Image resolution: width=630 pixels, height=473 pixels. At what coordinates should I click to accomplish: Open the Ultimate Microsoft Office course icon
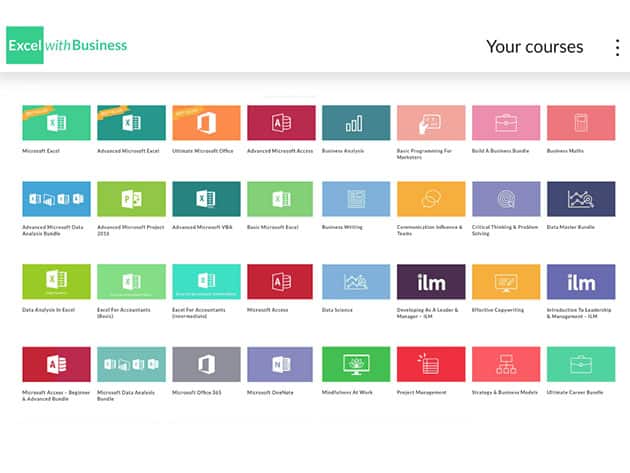pyautogui.click(x=206, y=122)
